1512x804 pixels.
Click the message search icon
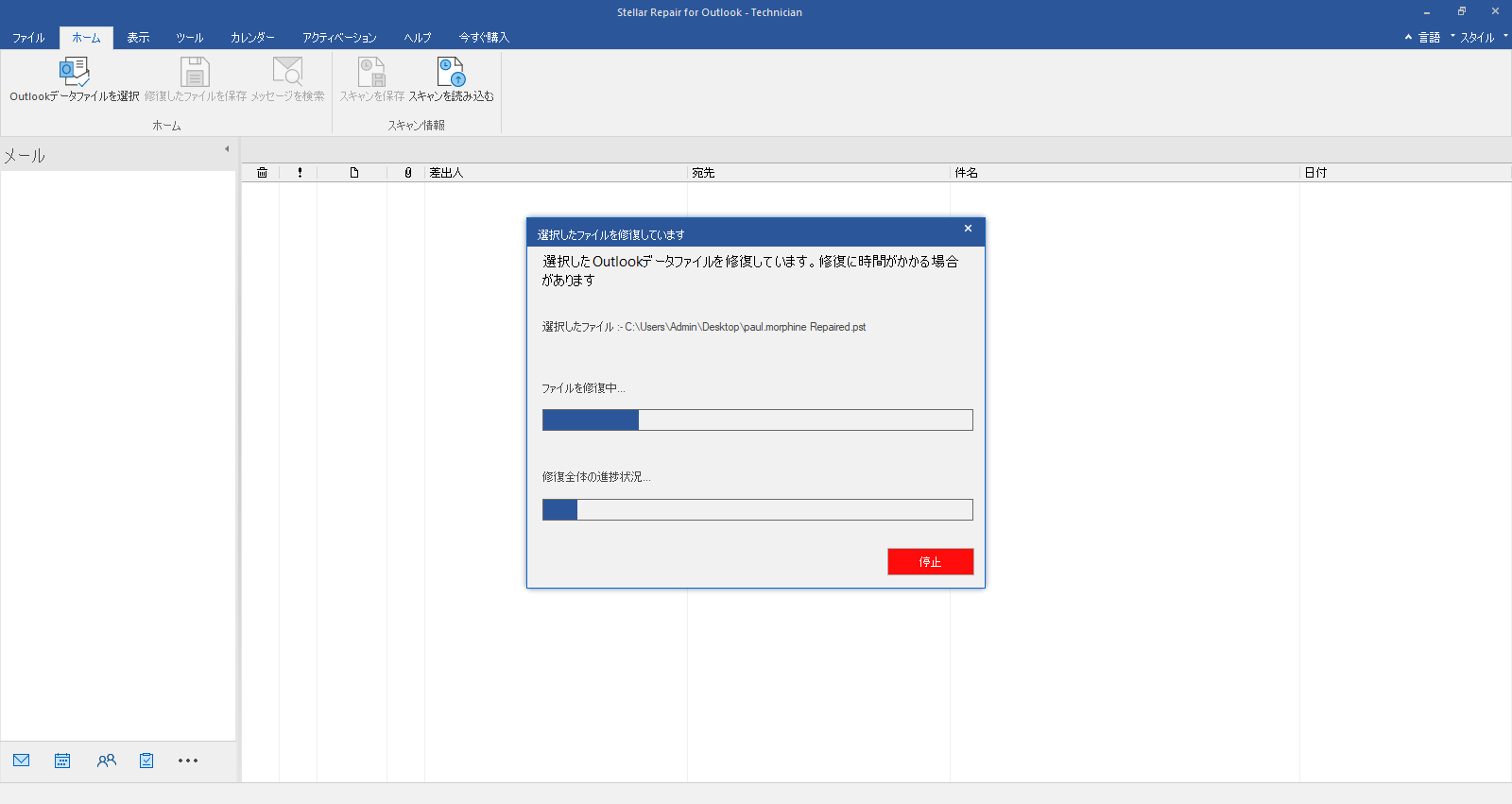pos(287,72)
